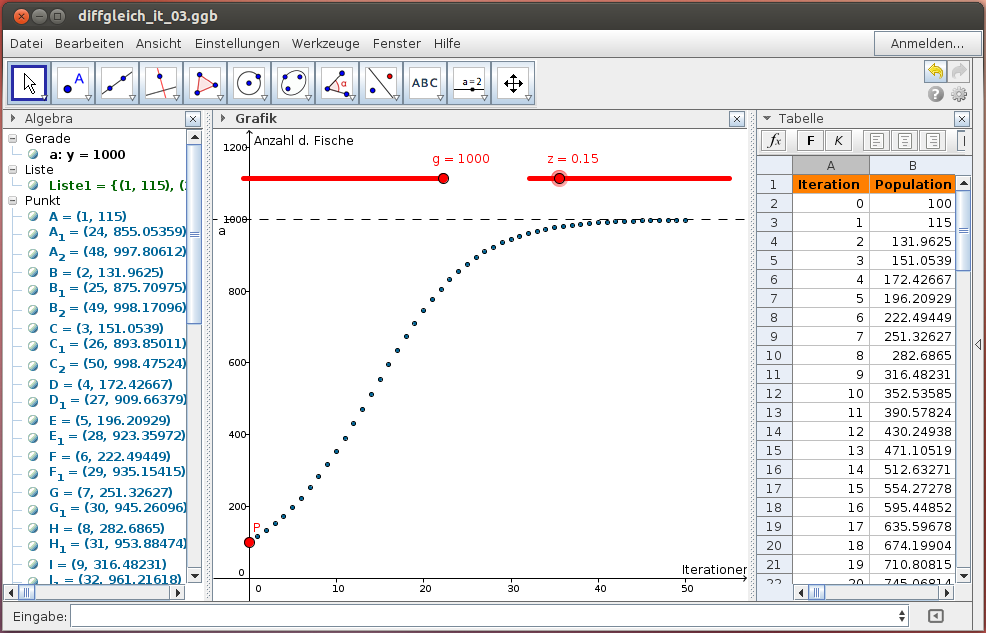Align spreadsheet cells center
This screenshot has height=633, width=986.
904,141
